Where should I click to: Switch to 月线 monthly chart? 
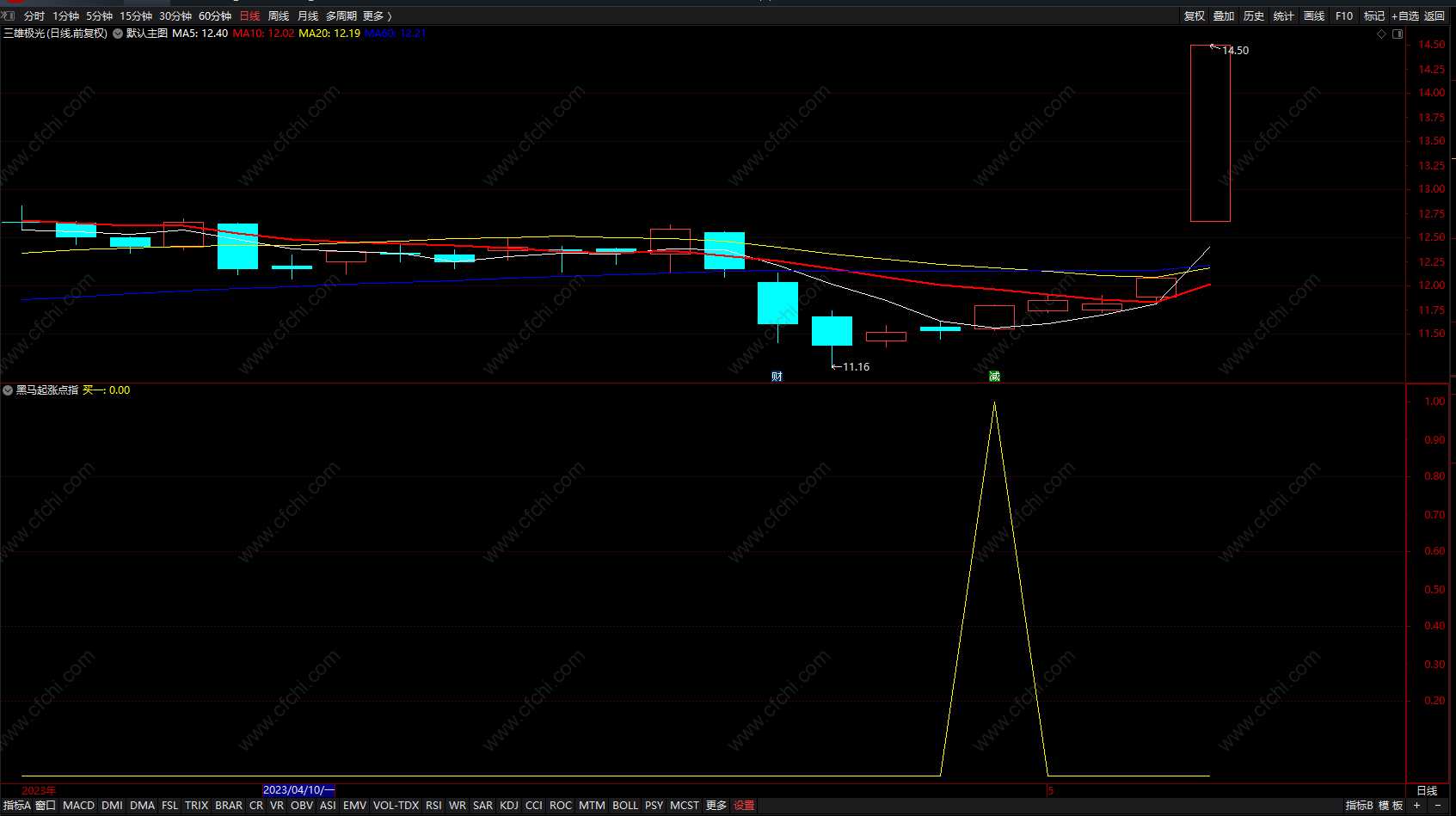(x=308, y=16)
